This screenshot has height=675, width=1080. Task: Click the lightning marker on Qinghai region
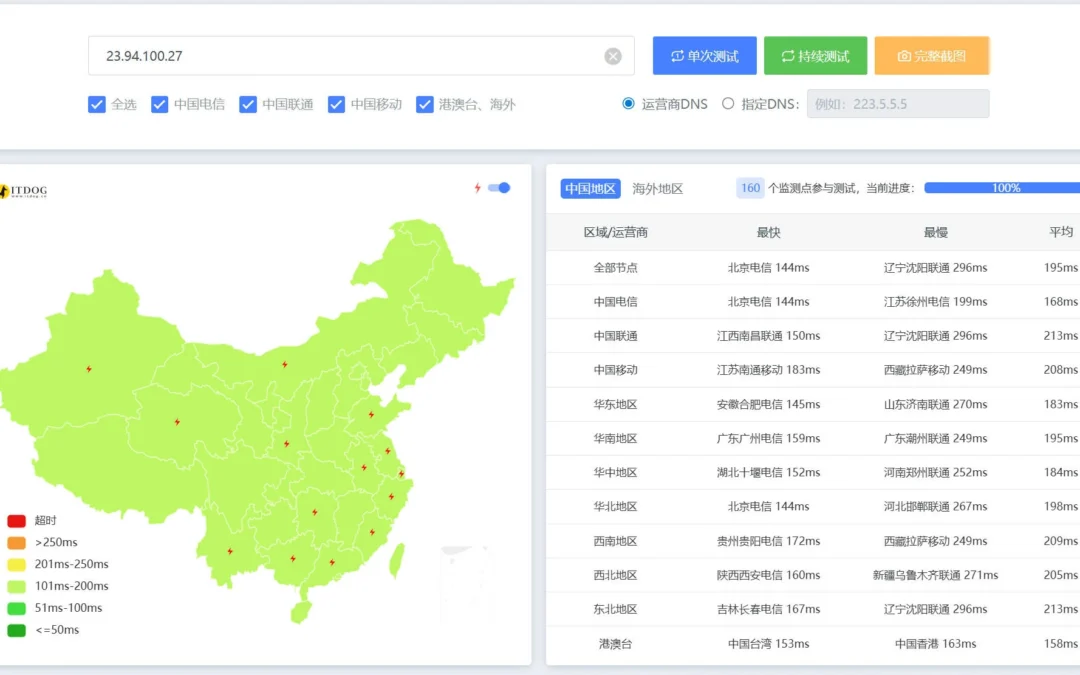pos(177,422)
